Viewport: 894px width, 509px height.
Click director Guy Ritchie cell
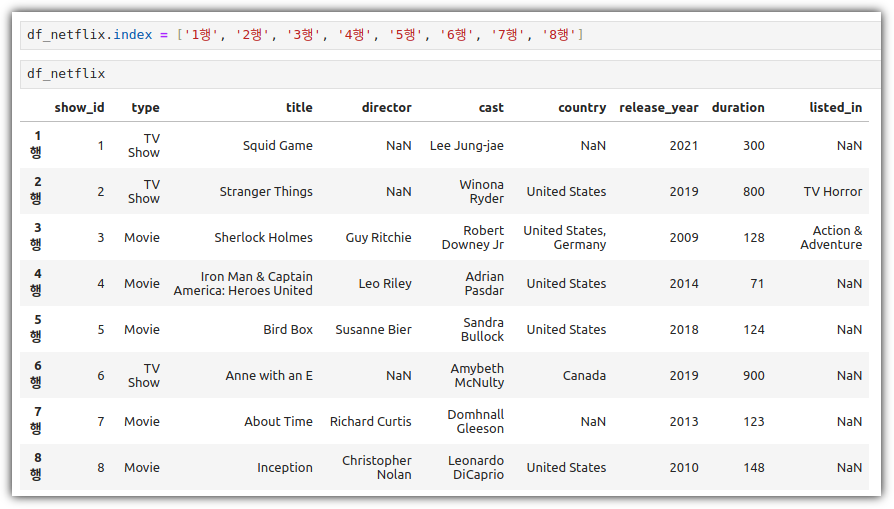point(379,238)
